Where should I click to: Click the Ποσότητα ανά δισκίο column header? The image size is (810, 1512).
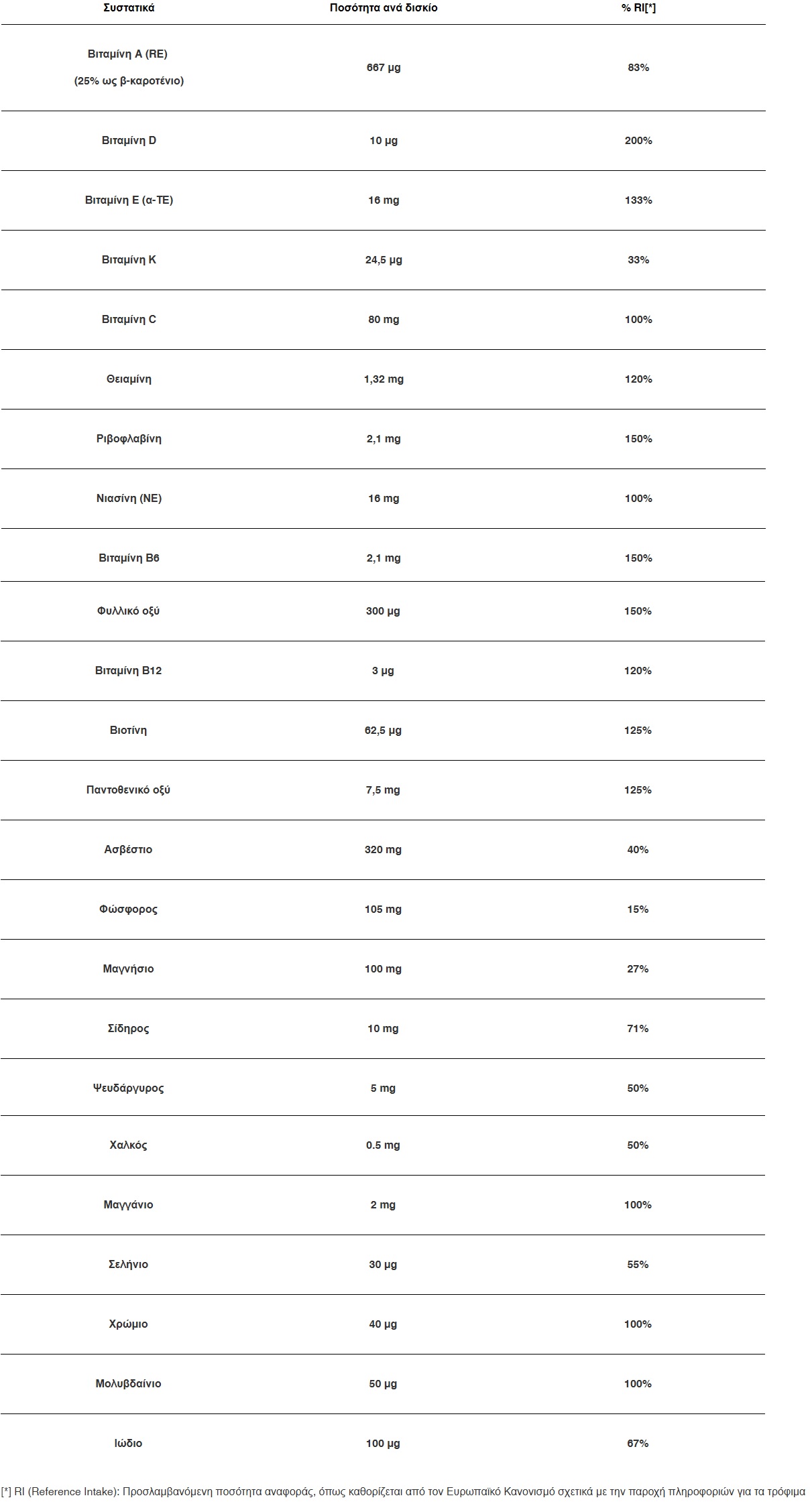tap(383, 8)
